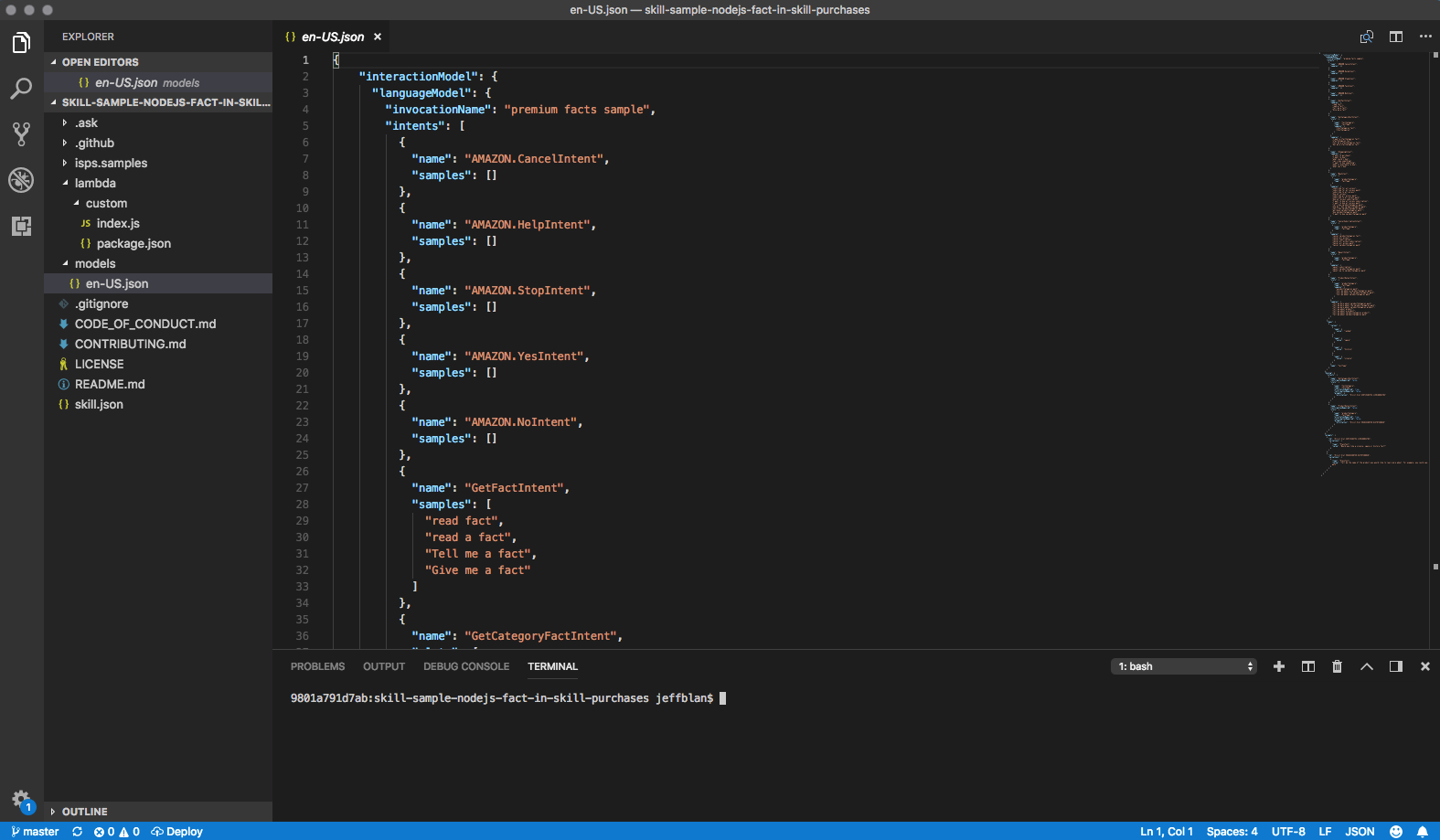Open index.js in the file tree
Viewport: 1440px width, 840px height.
(118, 223)
